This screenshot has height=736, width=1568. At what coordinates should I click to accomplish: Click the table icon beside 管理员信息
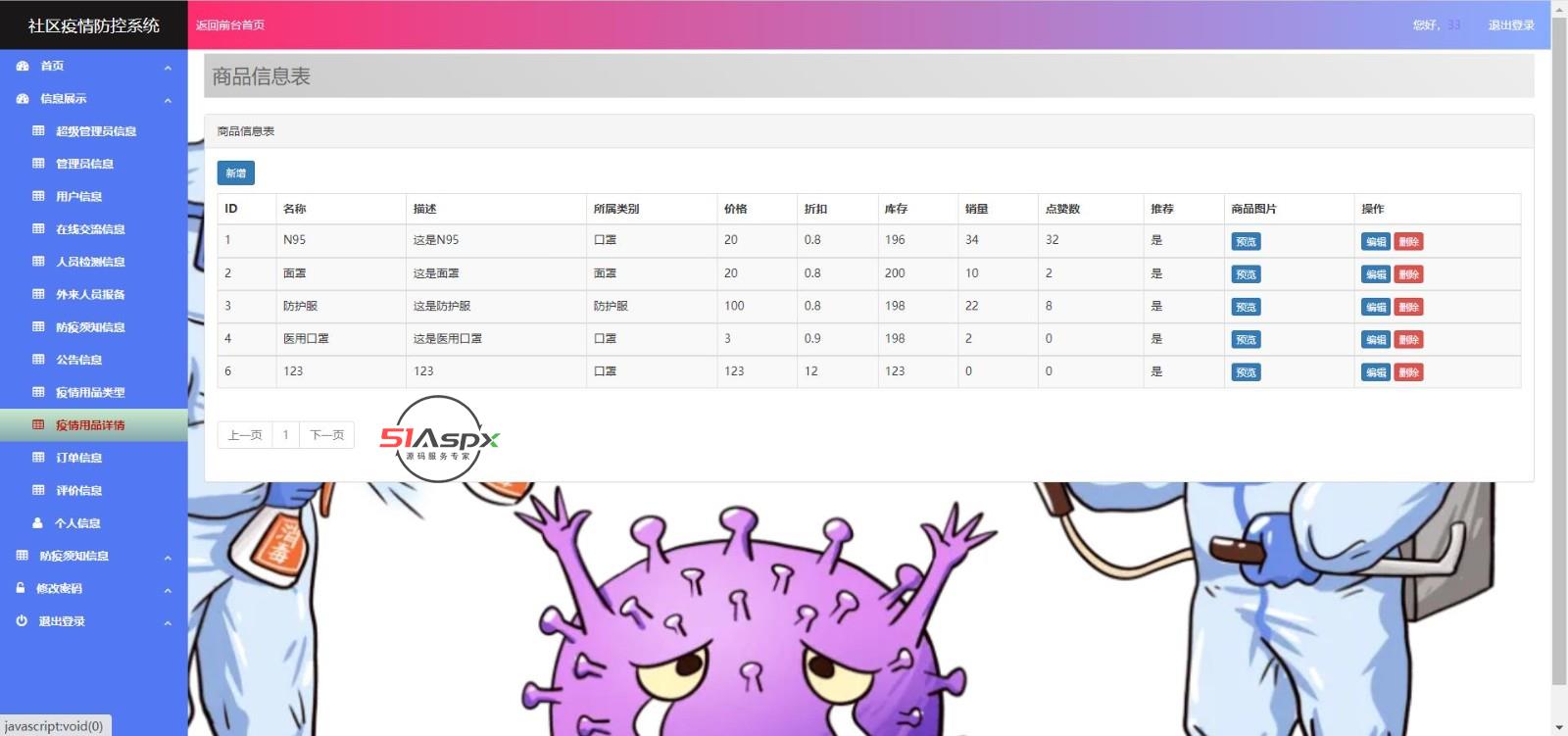pyautogui.click(x=38, y=164)
